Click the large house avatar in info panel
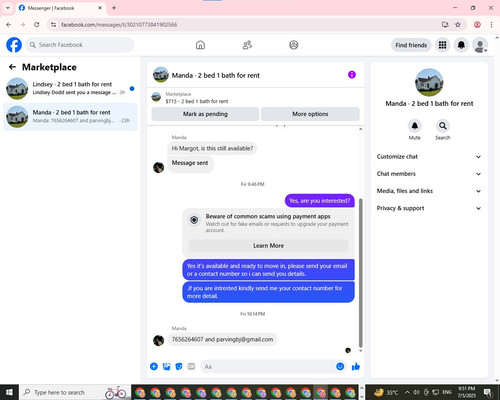 pyautogui.click(x=429, y=82)
